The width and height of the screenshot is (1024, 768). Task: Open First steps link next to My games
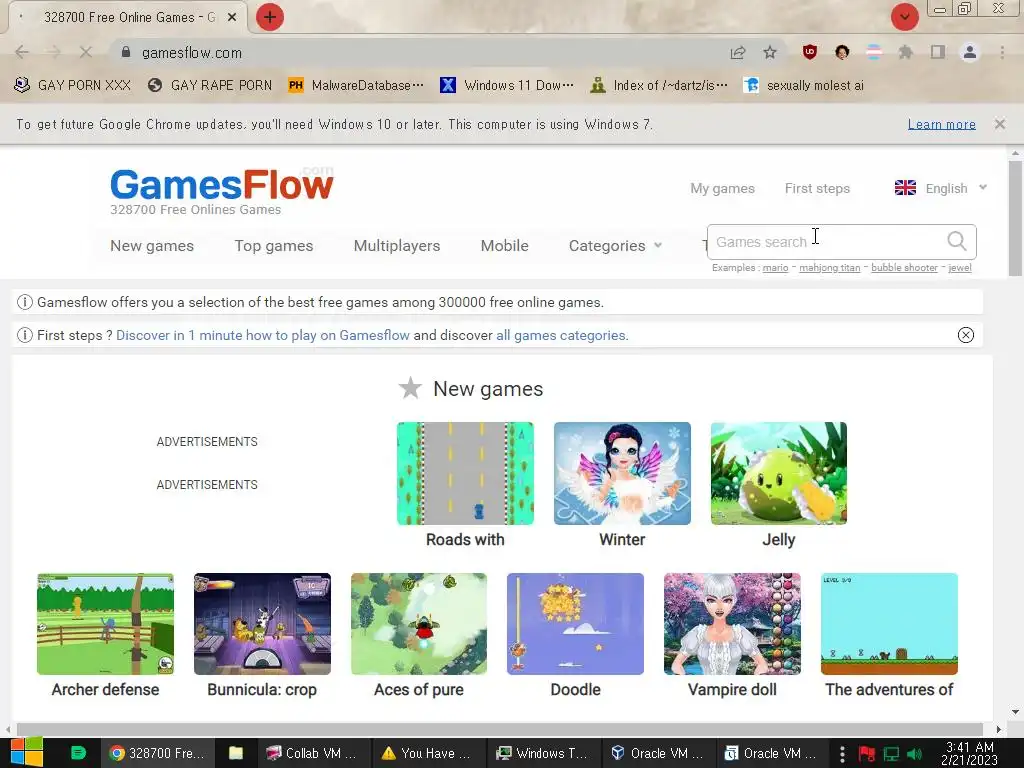(x=817, y=188)
